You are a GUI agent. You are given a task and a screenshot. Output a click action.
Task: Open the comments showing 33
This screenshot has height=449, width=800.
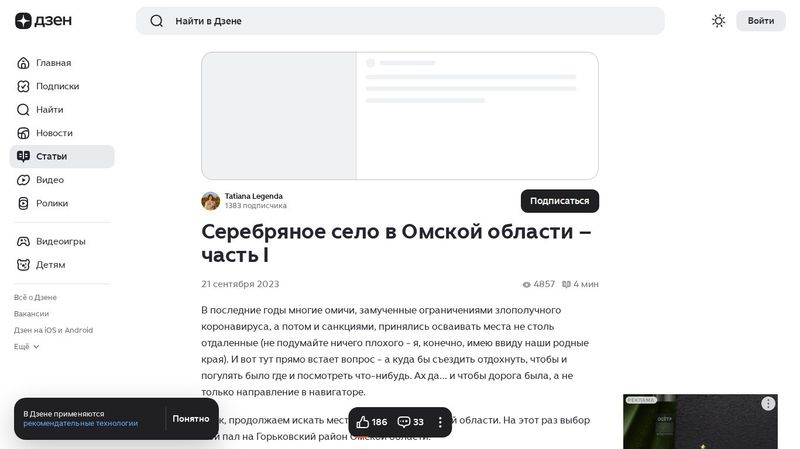411,422
